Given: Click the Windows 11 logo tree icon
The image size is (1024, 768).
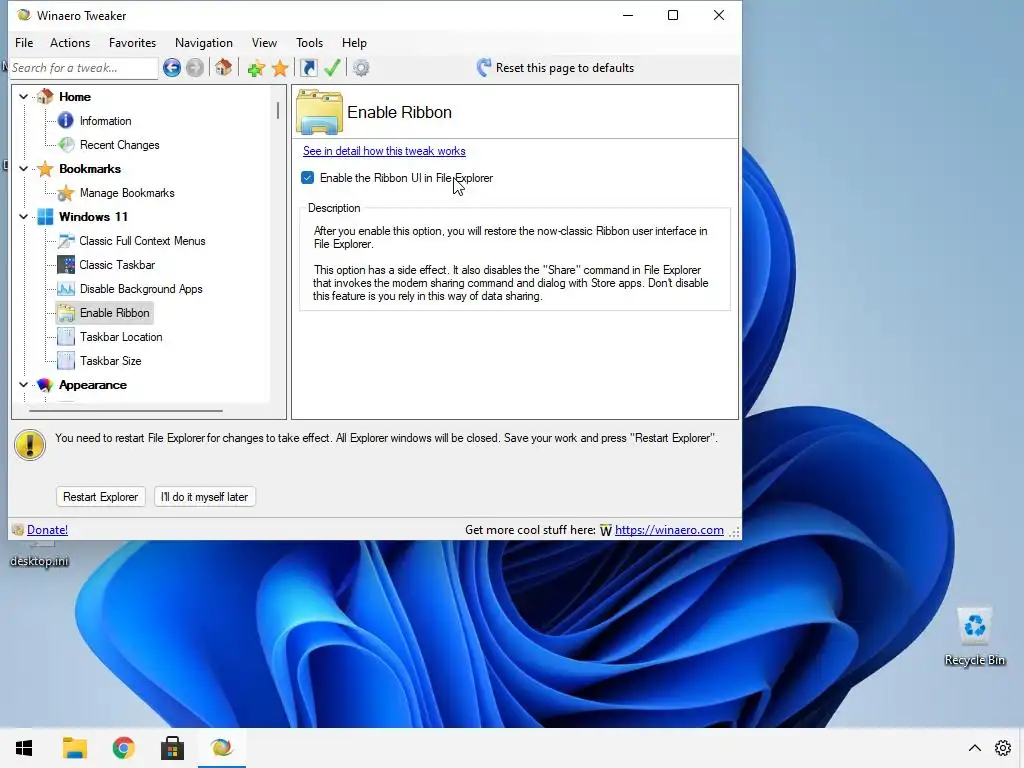Looking at the screenshot, I should 45,216.
